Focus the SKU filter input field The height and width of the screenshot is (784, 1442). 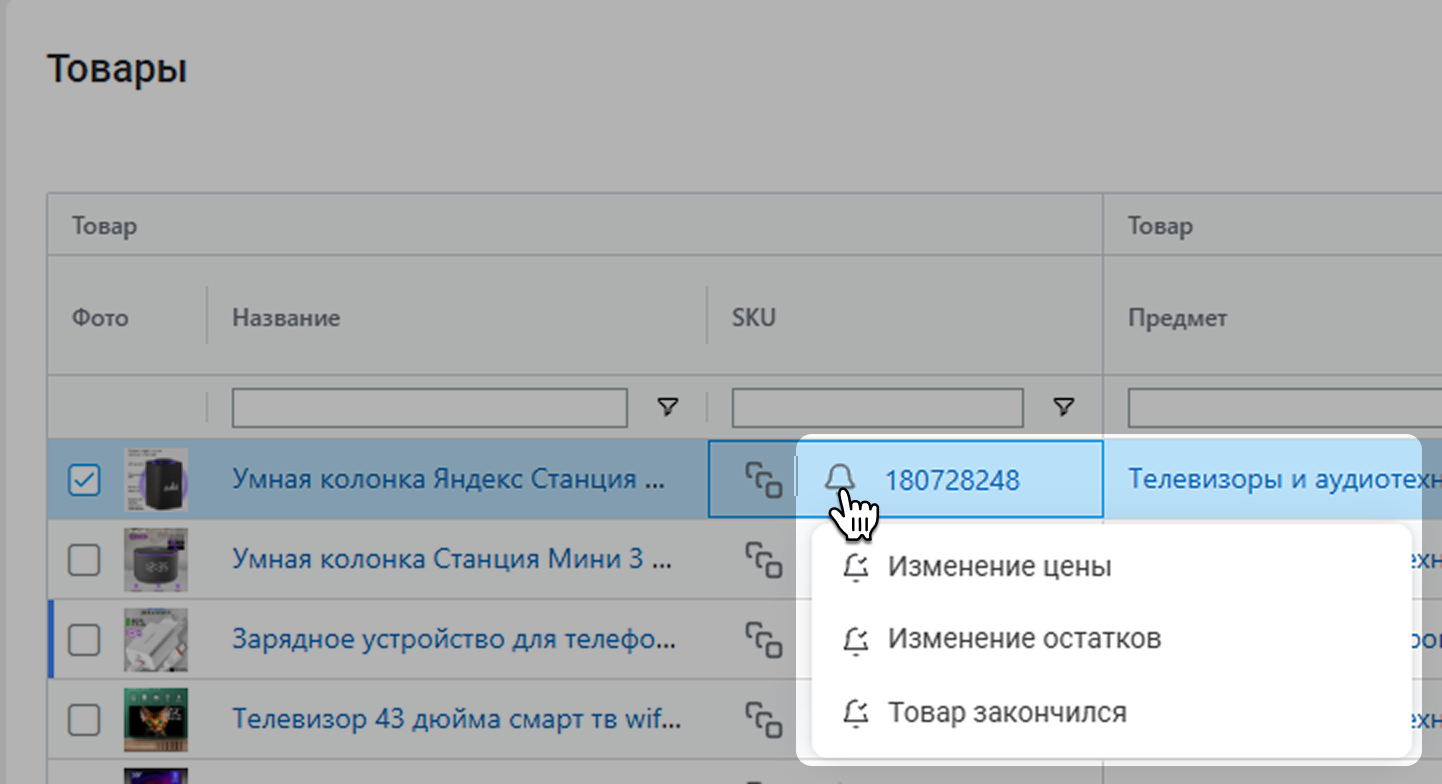click(x=877, y=408)
